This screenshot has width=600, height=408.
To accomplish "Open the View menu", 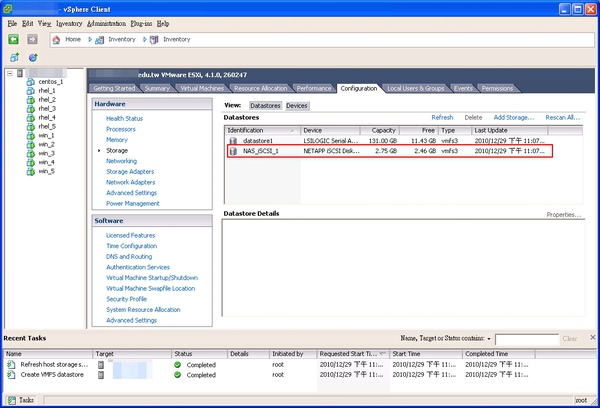I will point(44,24).
